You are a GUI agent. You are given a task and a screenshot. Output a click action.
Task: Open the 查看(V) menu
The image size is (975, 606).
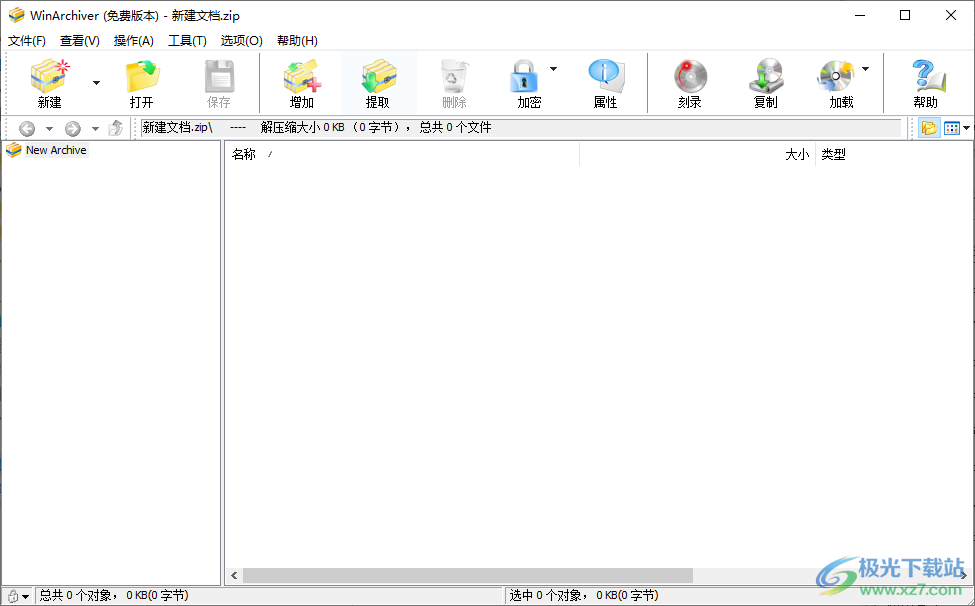point(80,41)
